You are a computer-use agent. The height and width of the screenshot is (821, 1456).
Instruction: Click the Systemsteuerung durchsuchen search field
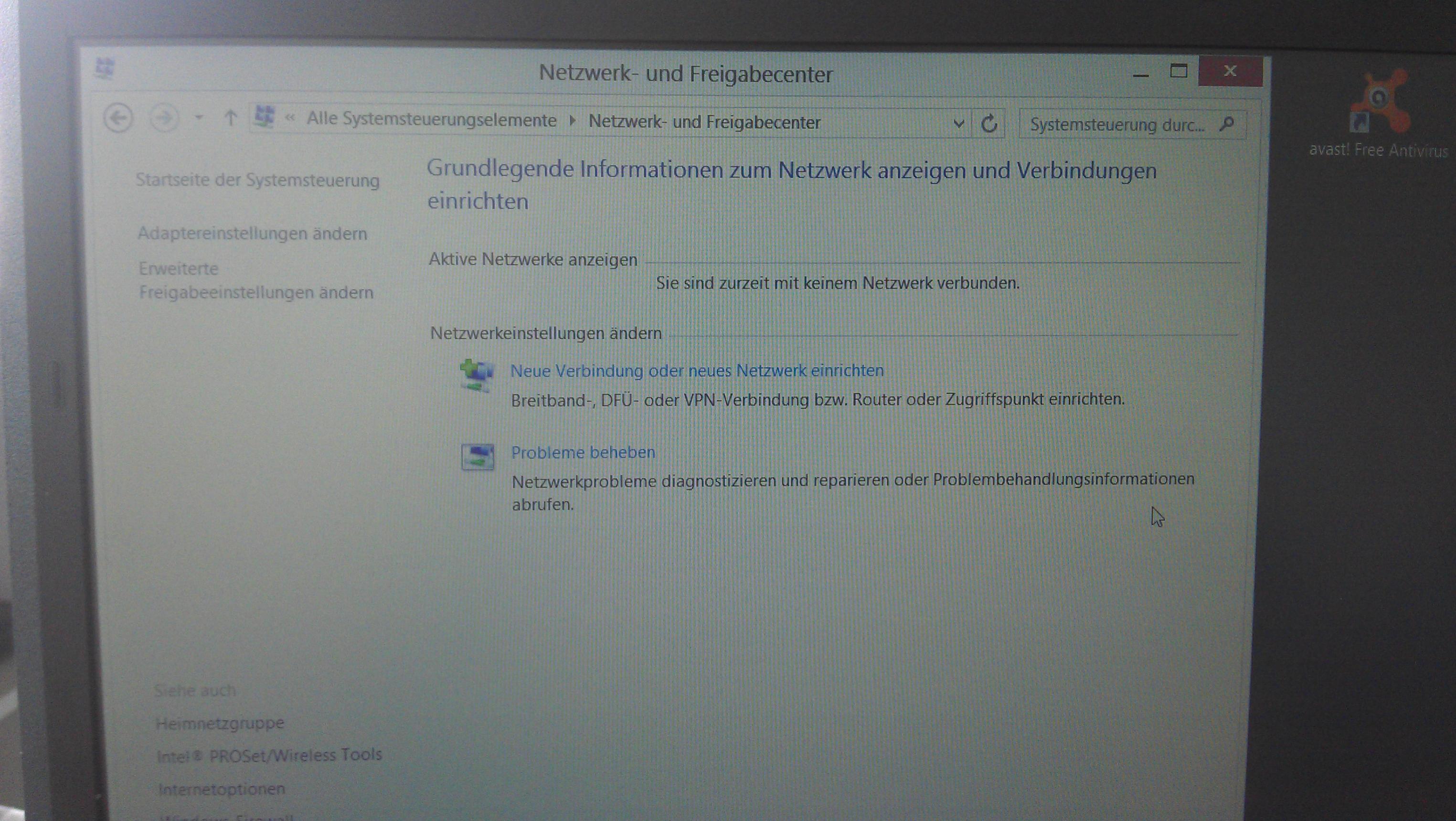1116,124
